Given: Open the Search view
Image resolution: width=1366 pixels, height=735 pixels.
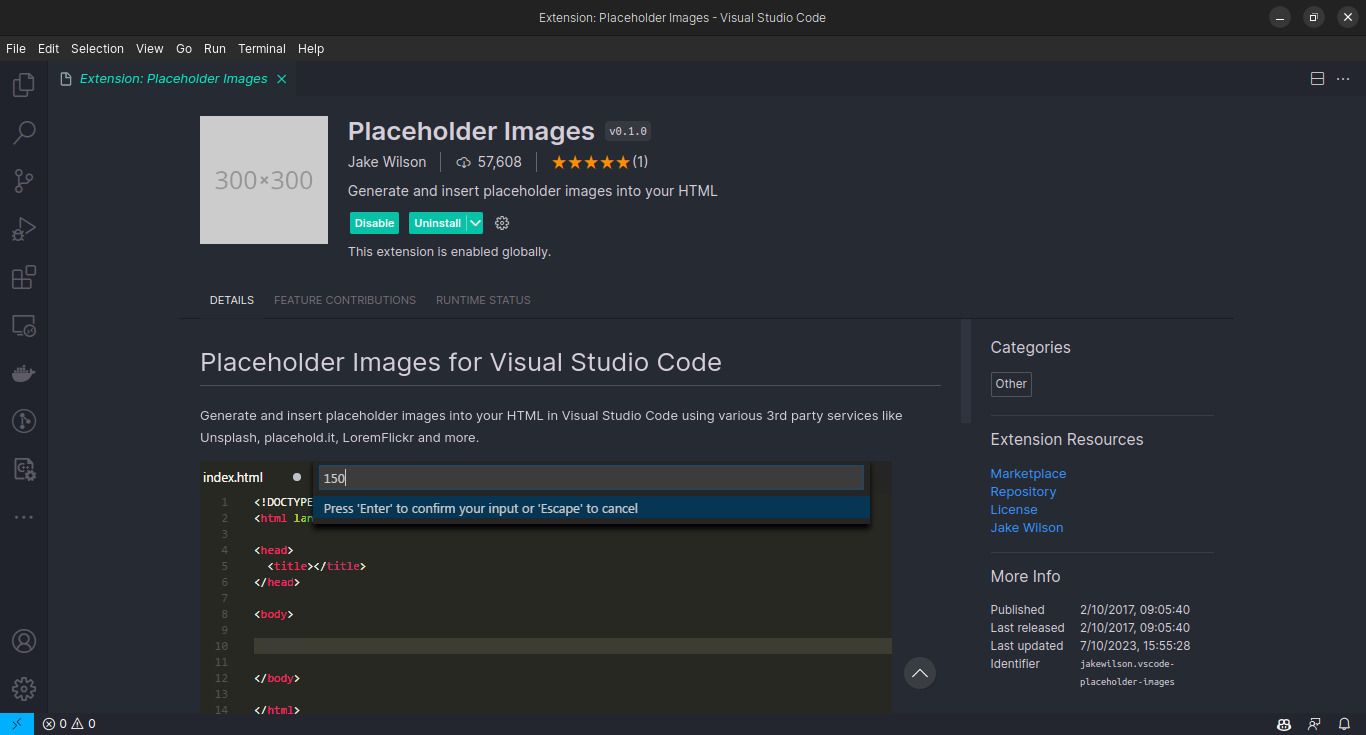Looking at the screenshot, I should tap(23, 132).
